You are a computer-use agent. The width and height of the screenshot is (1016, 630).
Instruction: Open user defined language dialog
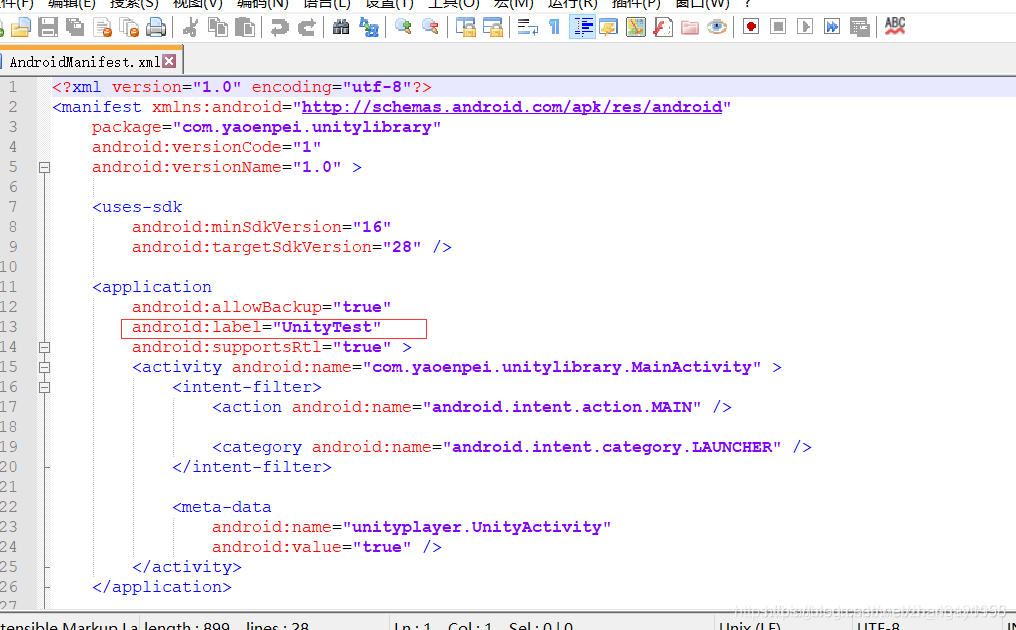point(608,27)
